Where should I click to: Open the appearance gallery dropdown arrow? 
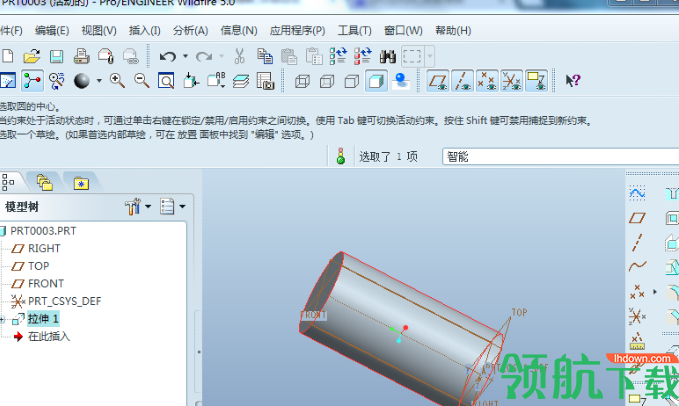pyautogui.click(x=99, y=81)
